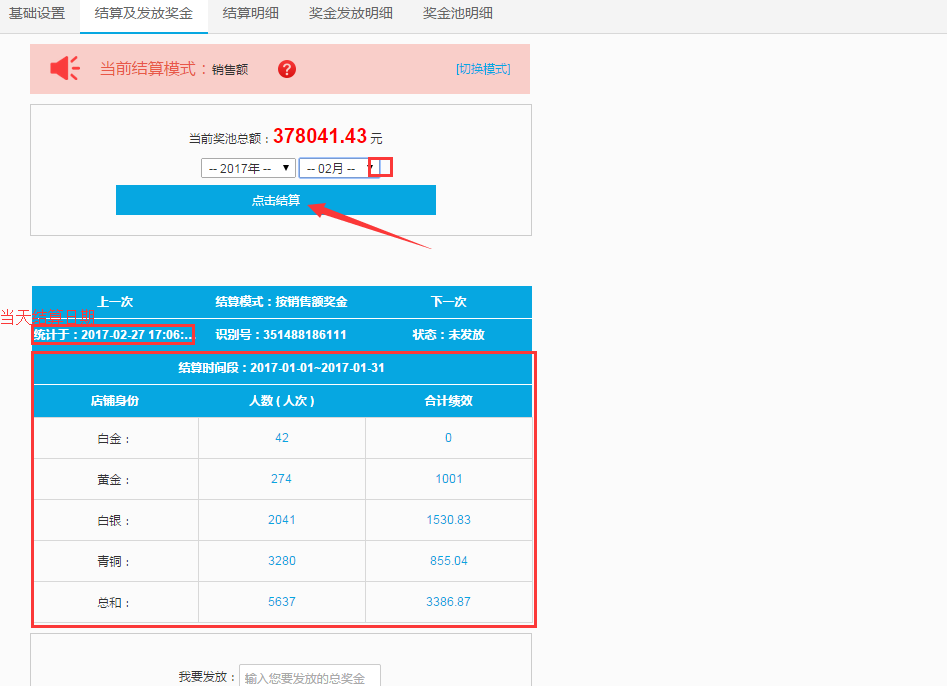Click the 白金 performance value 0
Image resolution: width=947 pixels, height=686 pixels.
click(x=448, y=438)
